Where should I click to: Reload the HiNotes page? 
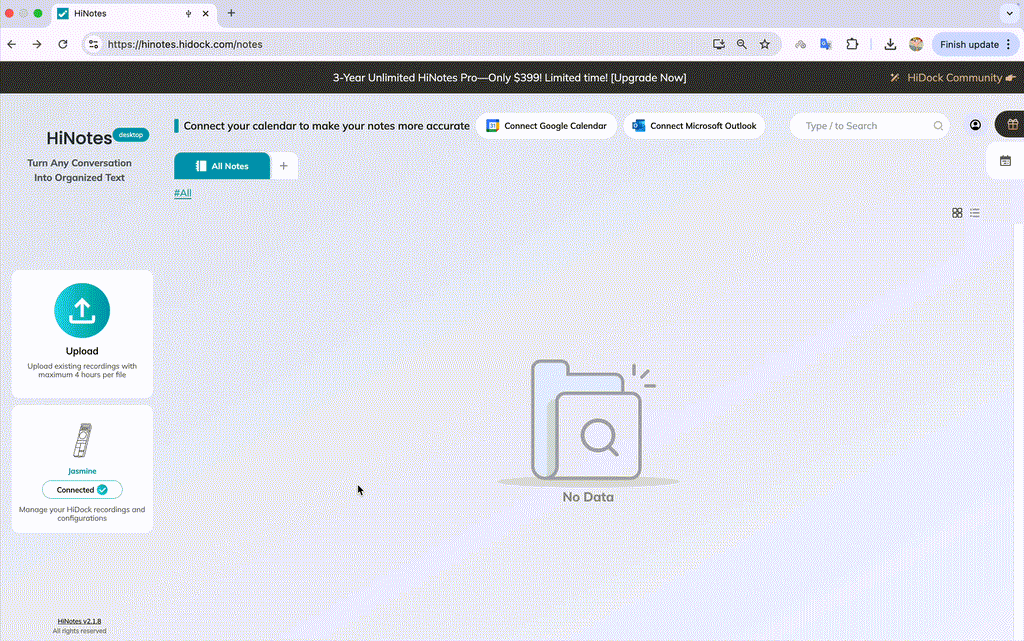click(x=63, y=44)
